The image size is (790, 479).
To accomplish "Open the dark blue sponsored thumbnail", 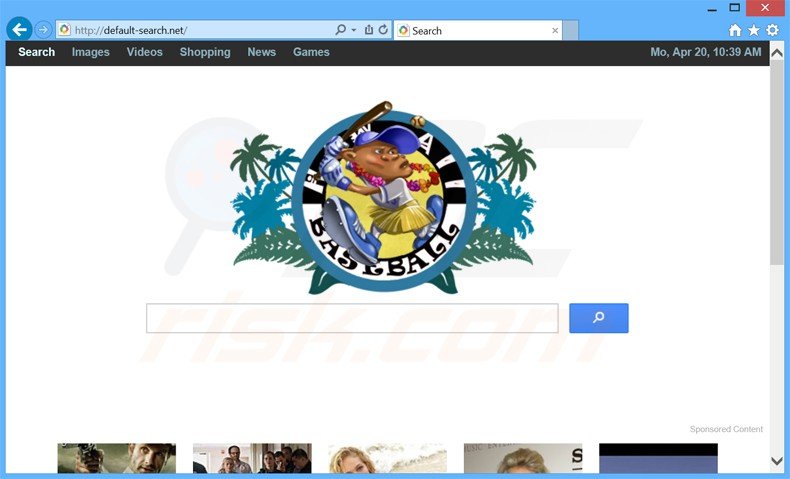I will coord(659,458).
